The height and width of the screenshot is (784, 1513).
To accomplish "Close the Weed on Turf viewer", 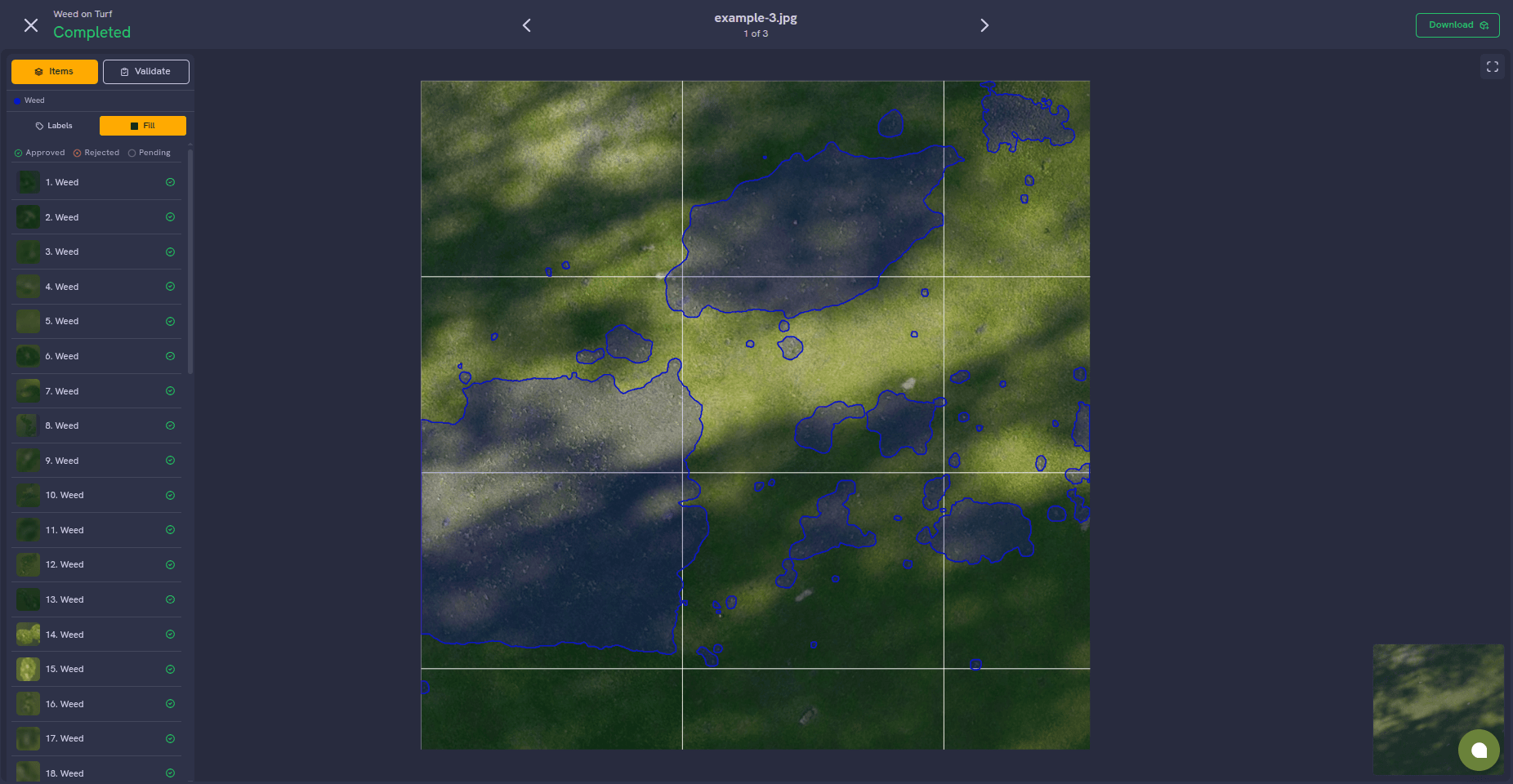I will pyautogui.click(x=31, y=25).
